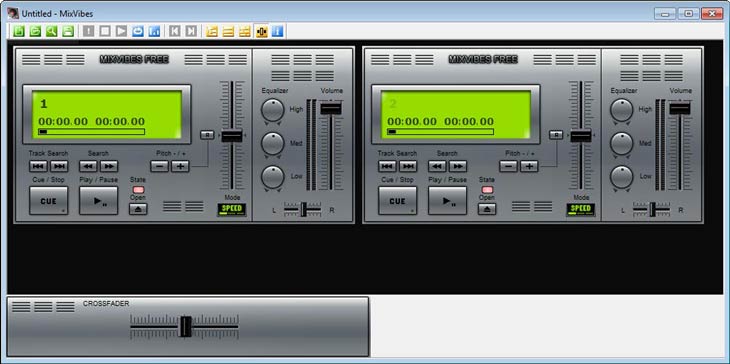Click deck 2 Search rewind button
Screen dimensions: 730x364
click(437, 166)
